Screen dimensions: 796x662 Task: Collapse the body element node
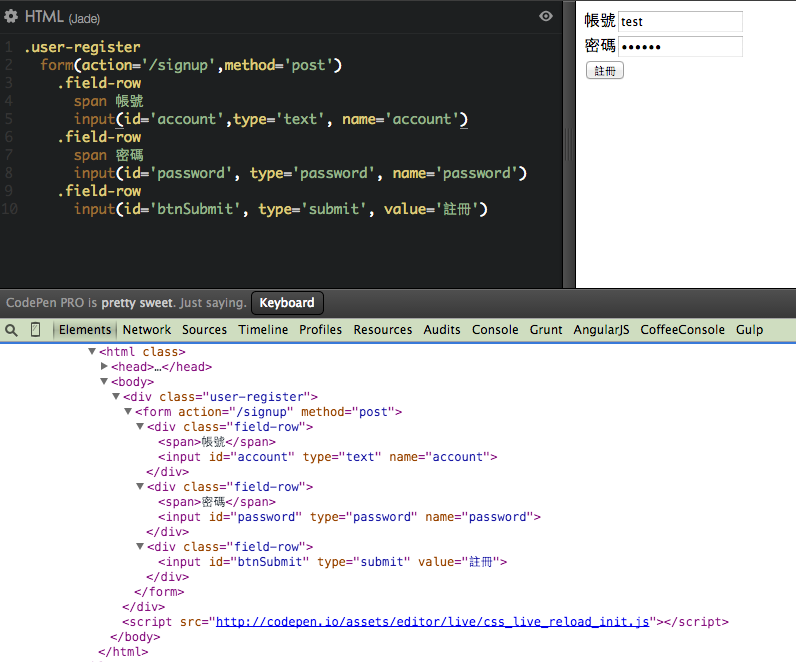click(x=104, y=382)
